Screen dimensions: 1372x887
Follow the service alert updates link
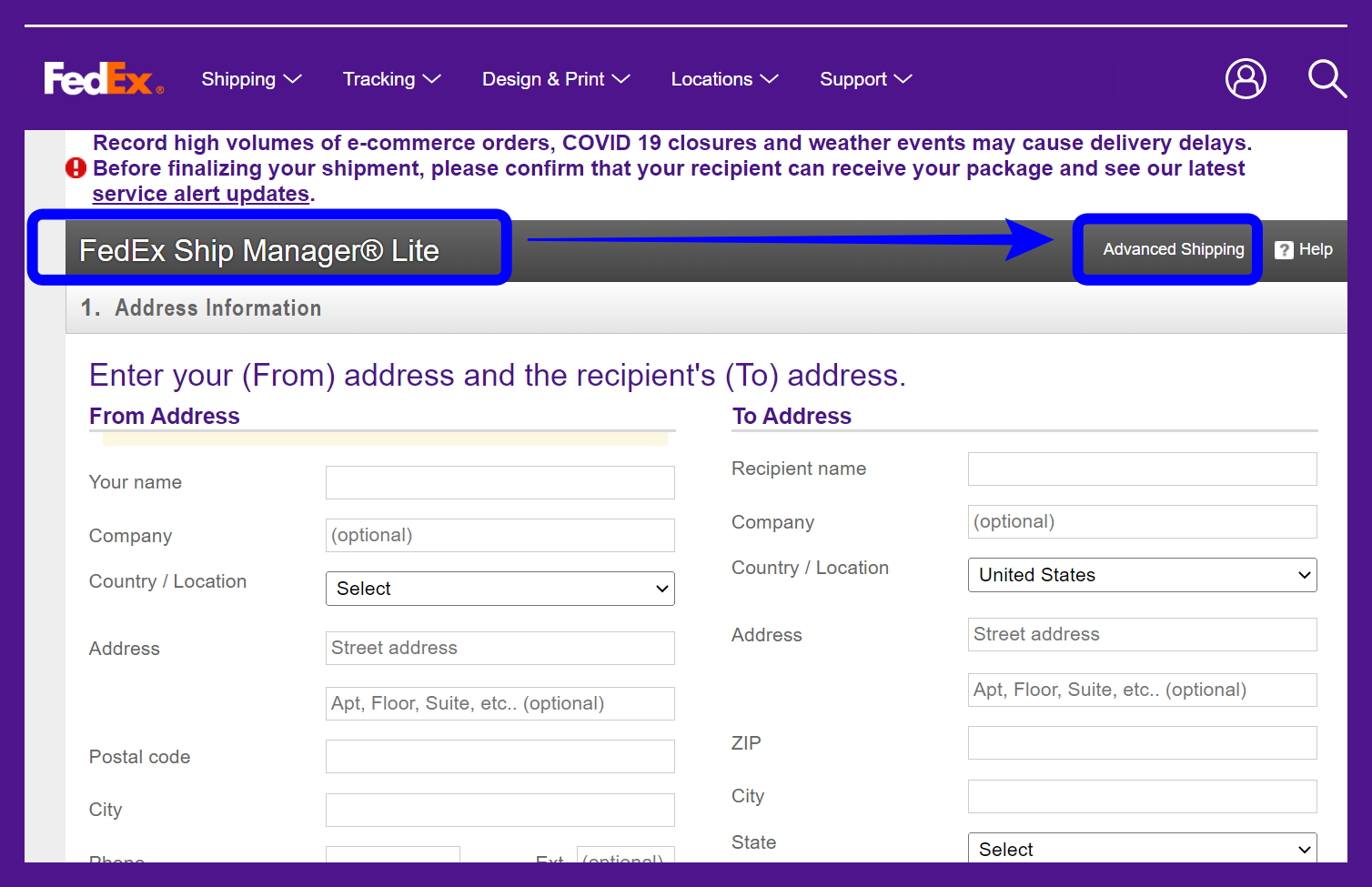pos(201,194)
